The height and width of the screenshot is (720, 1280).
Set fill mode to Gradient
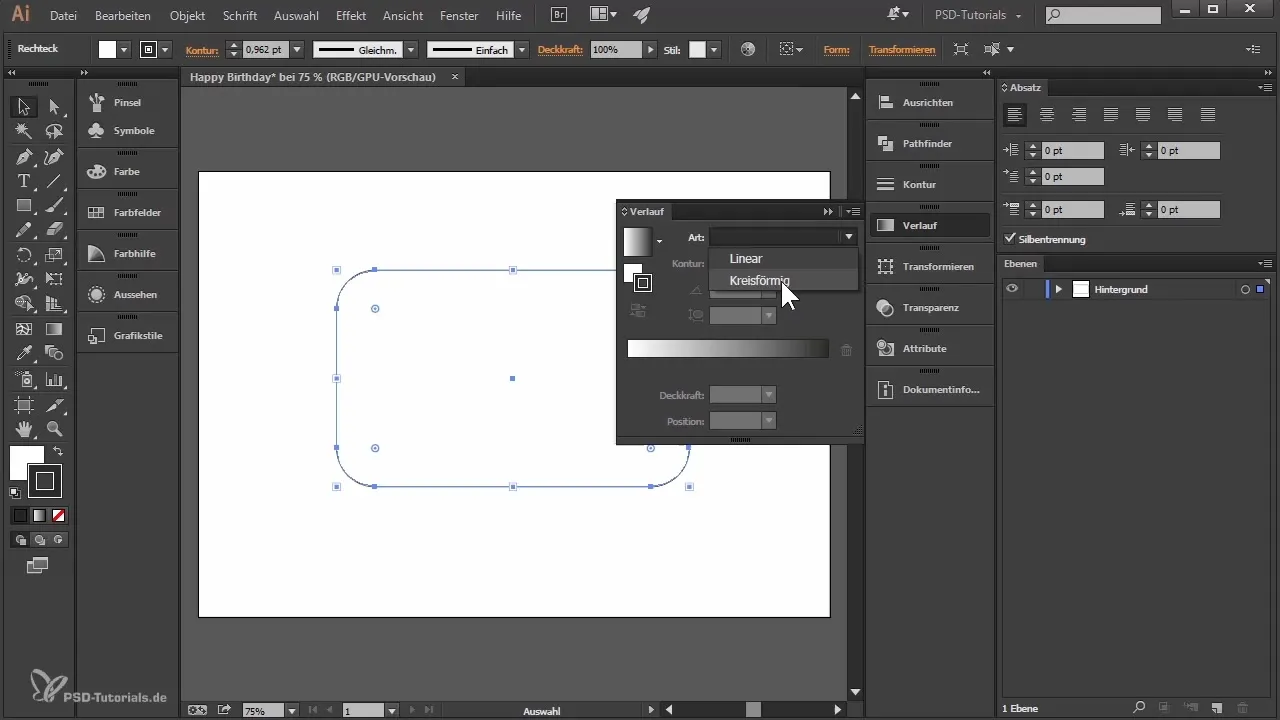(x=39, y=516)
